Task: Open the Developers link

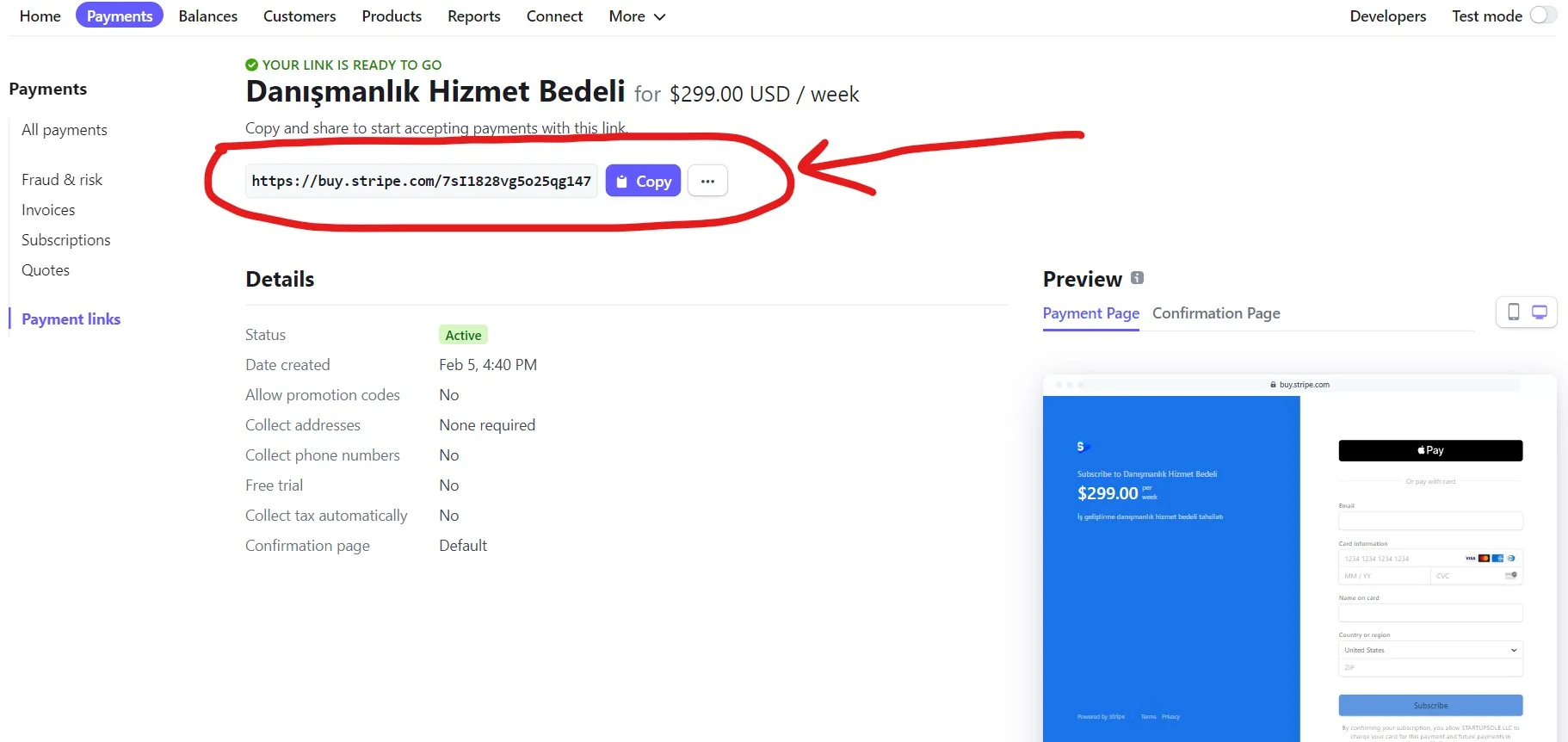Action: coord(1387,16)
